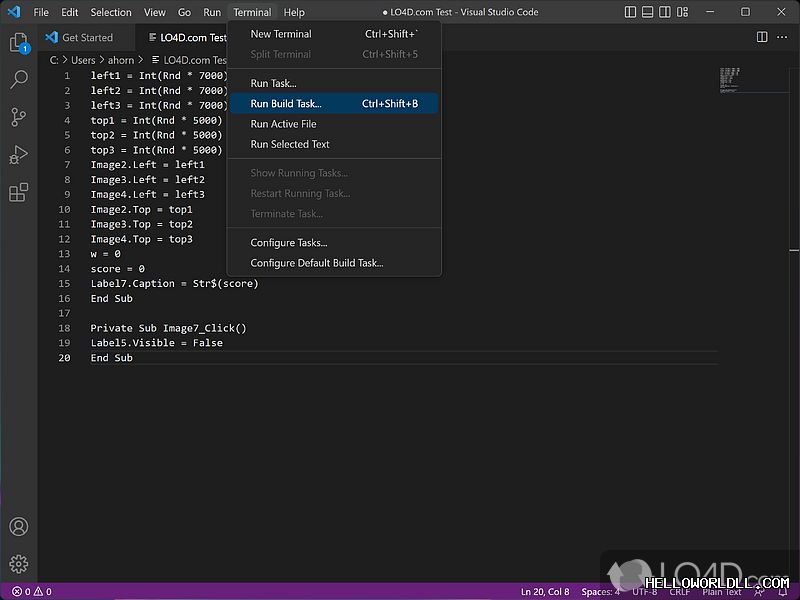
Task: Choose Run Active File entry
Action: pos(334,124)
